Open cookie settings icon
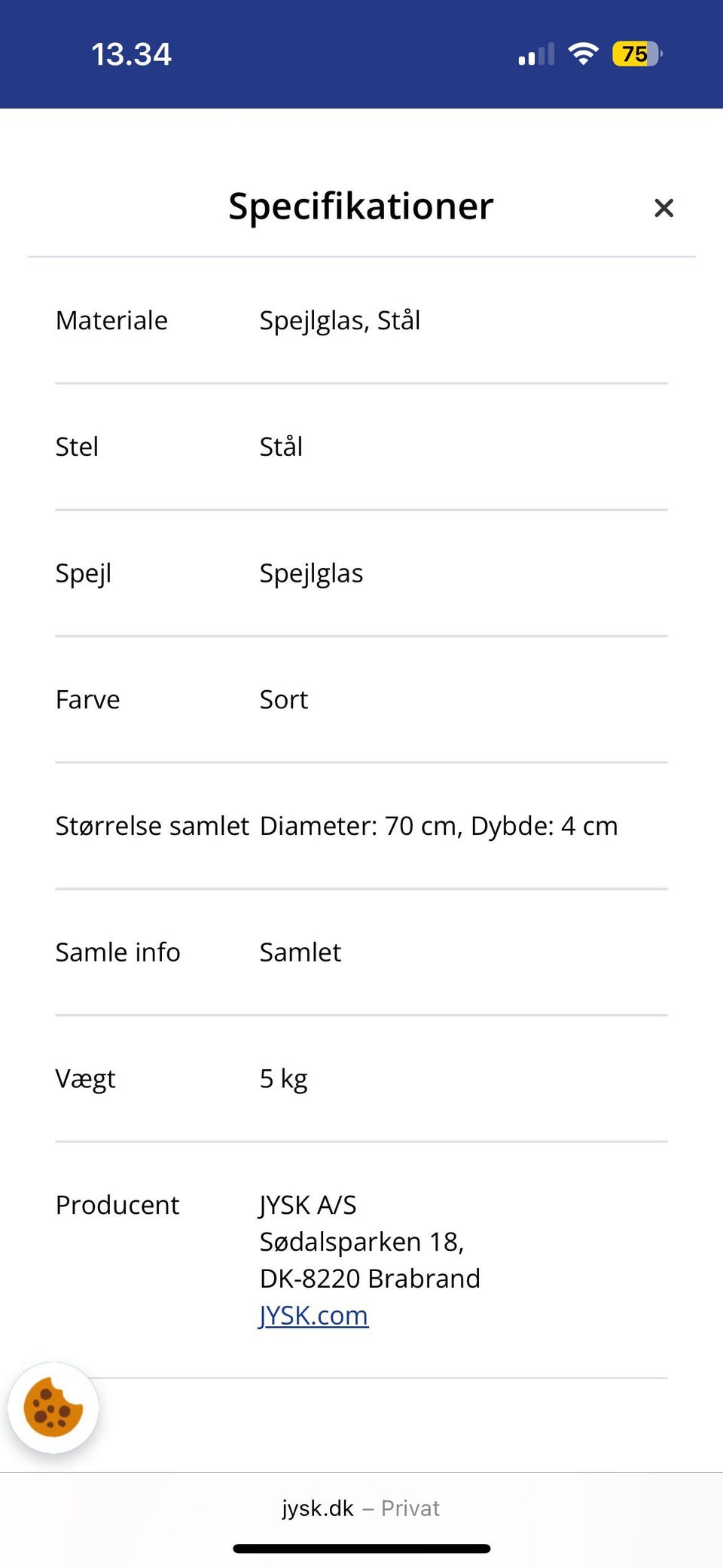This screenshot has width=723, height=1568. pos(53,1408)
